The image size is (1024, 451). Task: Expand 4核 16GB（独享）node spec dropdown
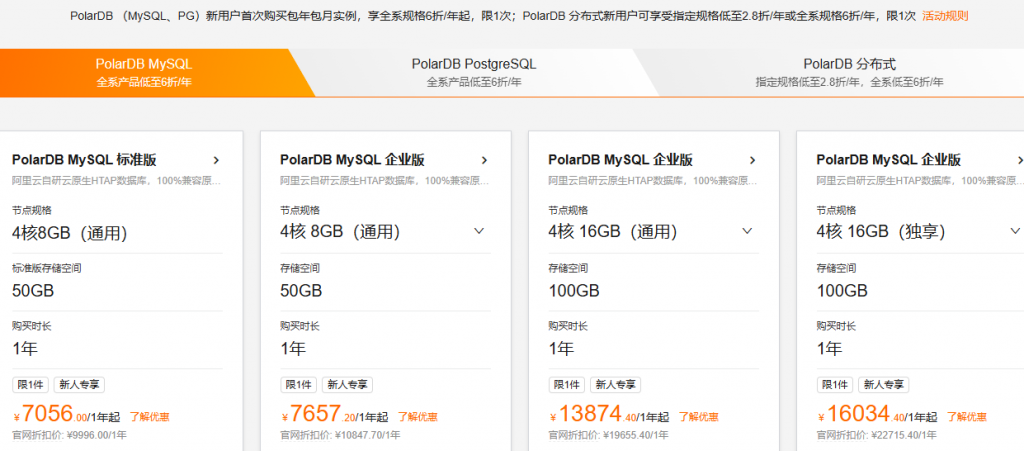(x=1016, y=231)
